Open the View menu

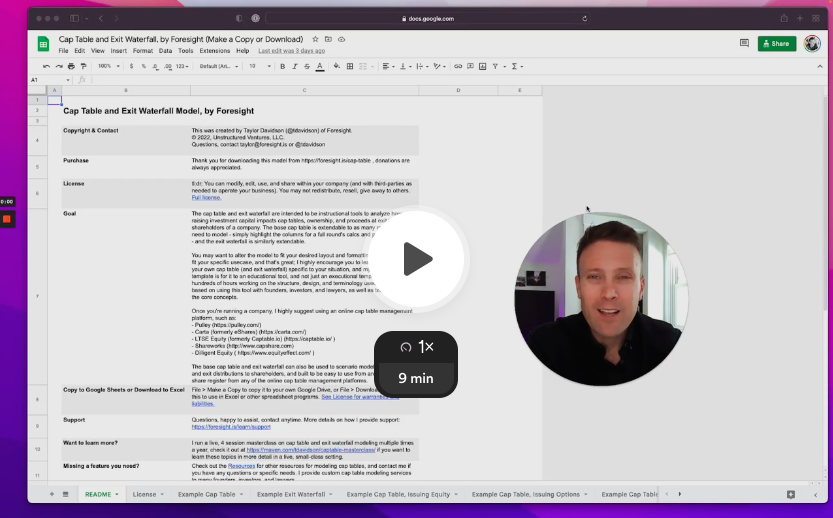98,51
